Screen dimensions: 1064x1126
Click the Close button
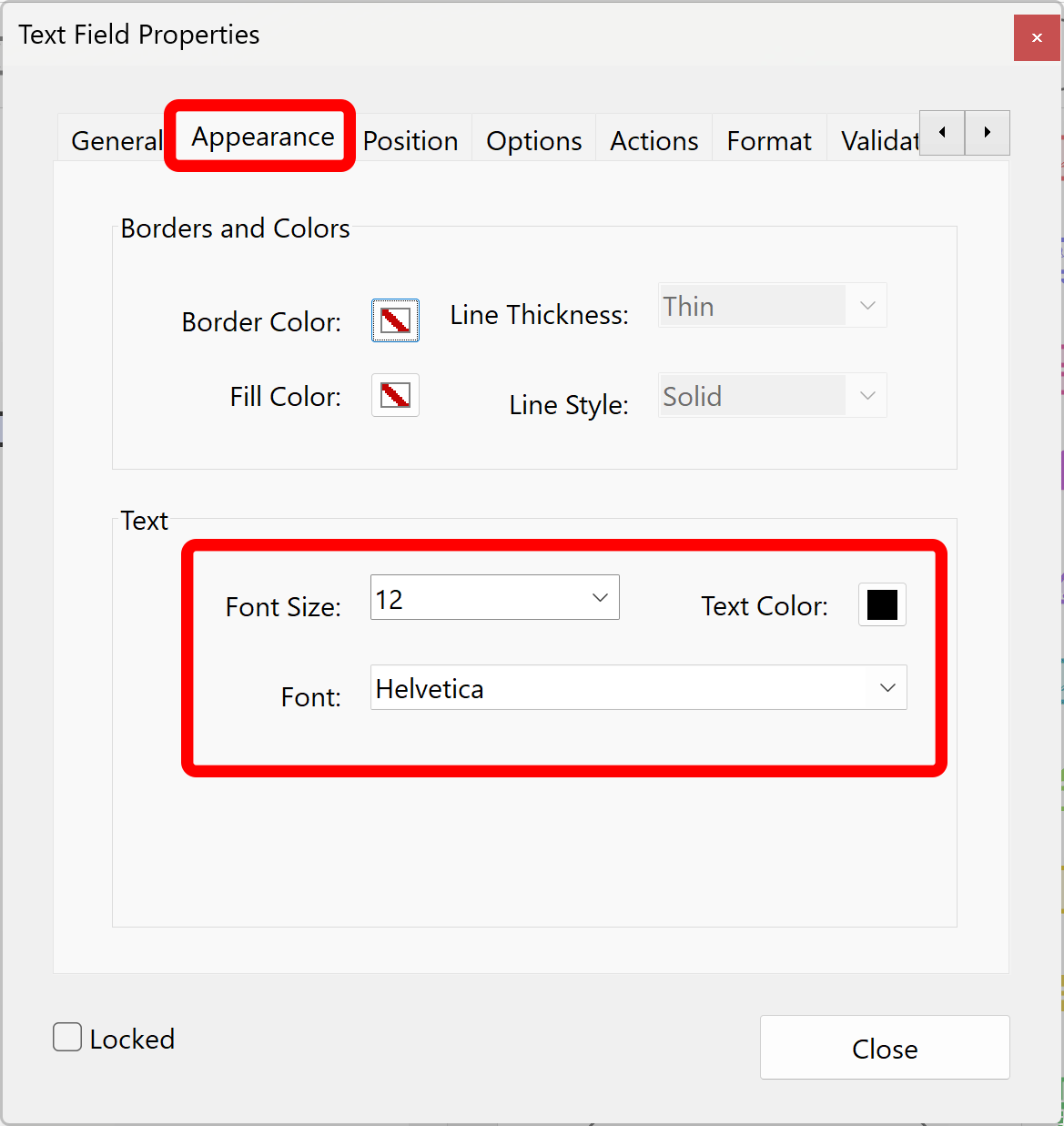pyautogui.click(x=884, y=1048)
